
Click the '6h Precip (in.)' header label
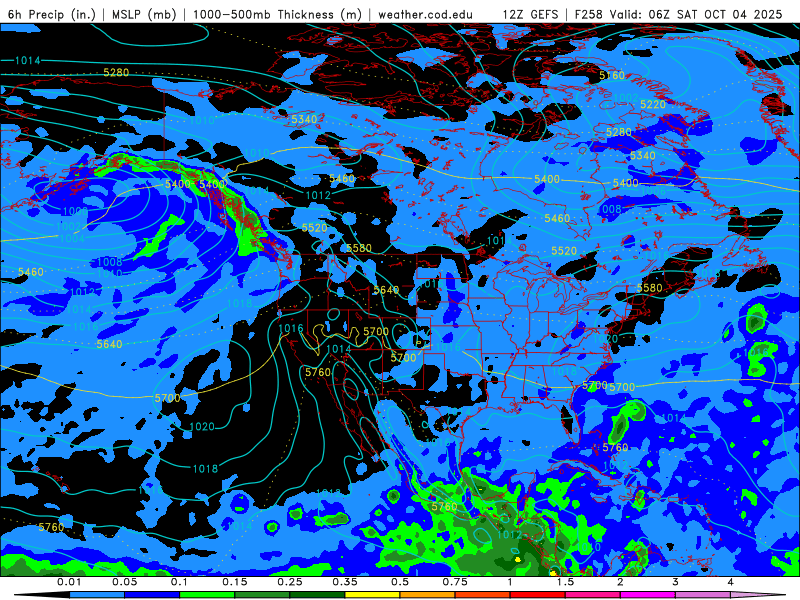pos(52,14)
